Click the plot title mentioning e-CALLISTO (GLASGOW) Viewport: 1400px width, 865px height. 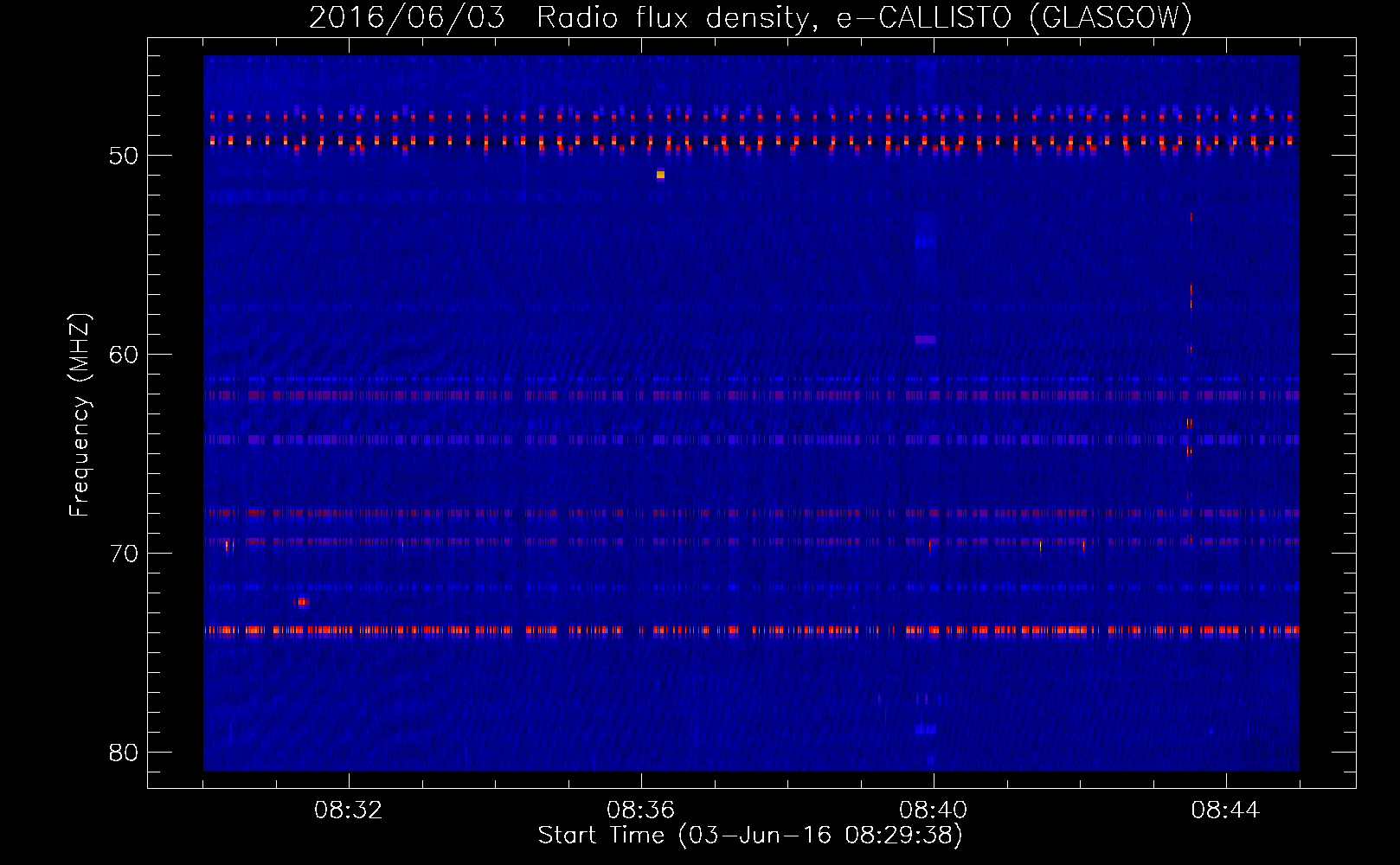pos(750,17)
